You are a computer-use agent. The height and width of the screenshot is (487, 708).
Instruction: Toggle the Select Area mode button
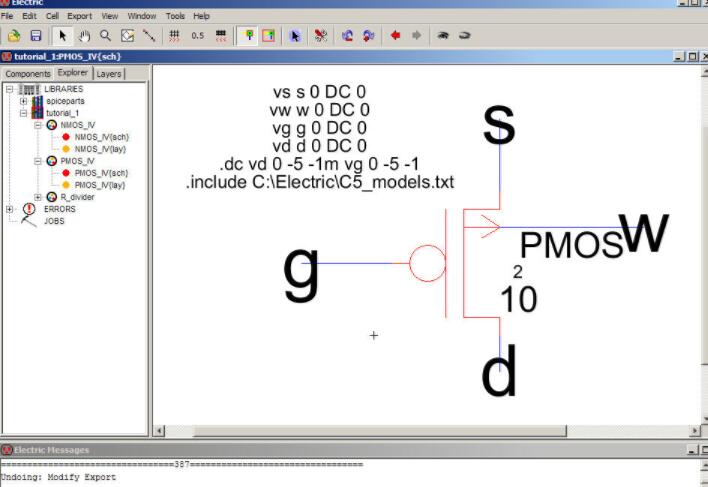(x=268, y=35)
